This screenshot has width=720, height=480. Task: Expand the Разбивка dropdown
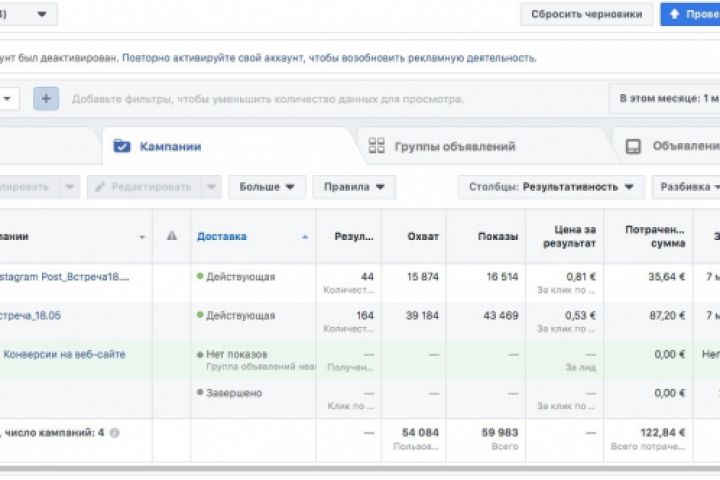click(x=686, y=187)
